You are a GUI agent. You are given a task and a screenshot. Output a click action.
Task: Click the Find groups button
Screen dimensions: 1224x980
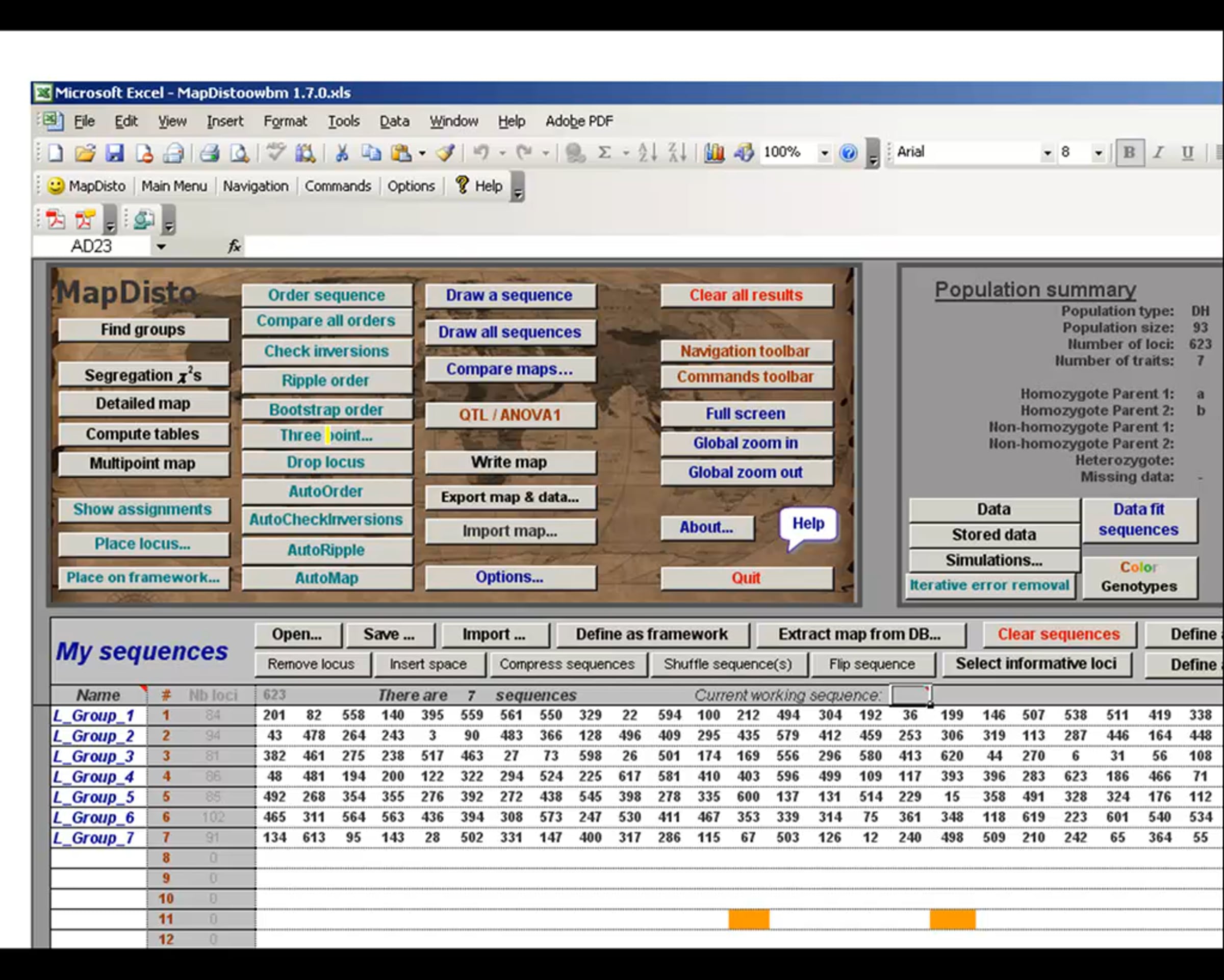pos(144,330)
